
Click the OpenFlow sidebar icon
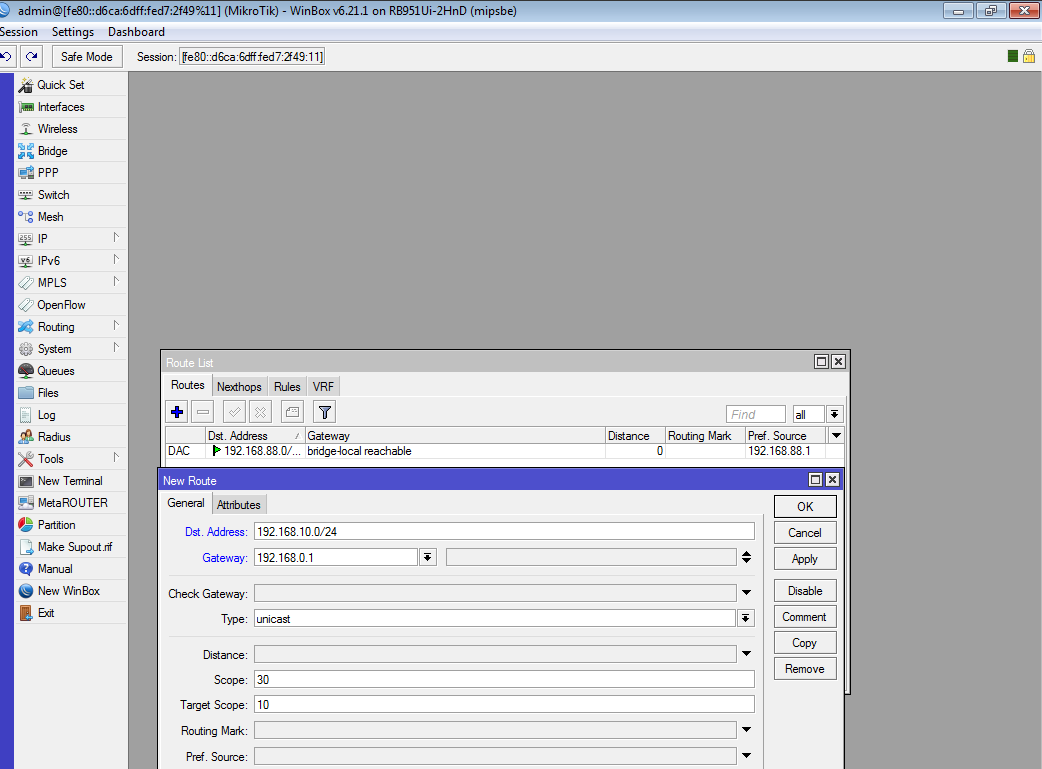(26, 305)
